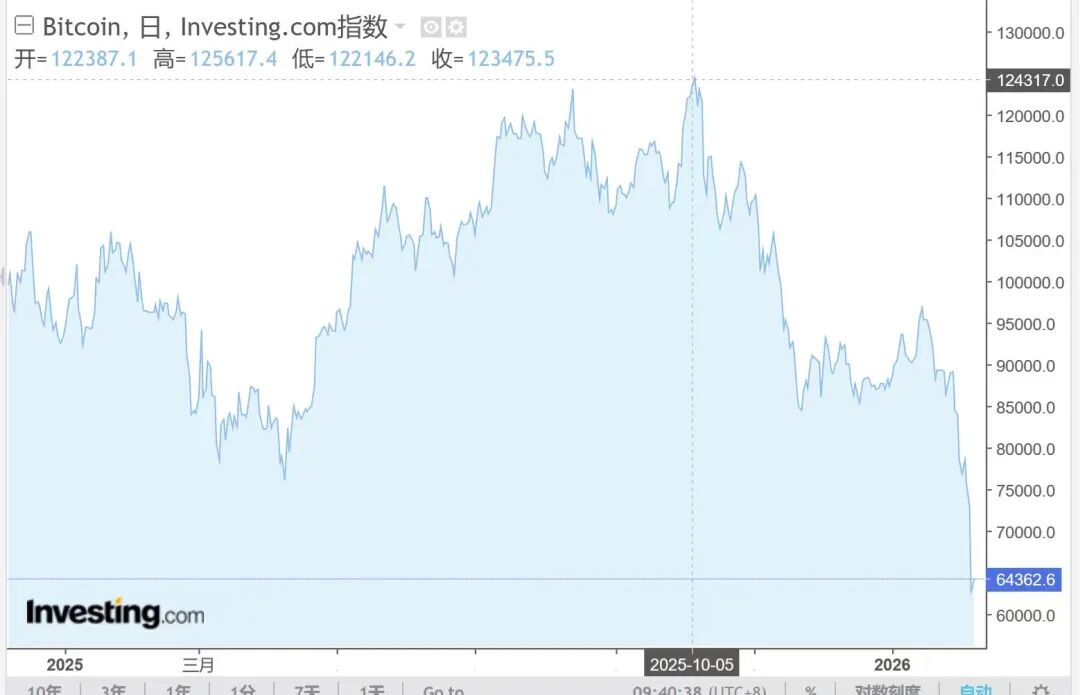Image resolution: width=1080 pixels, height=695 pixels.
Task: Click the Bitcoin chart title text
Action: point(214,27)
